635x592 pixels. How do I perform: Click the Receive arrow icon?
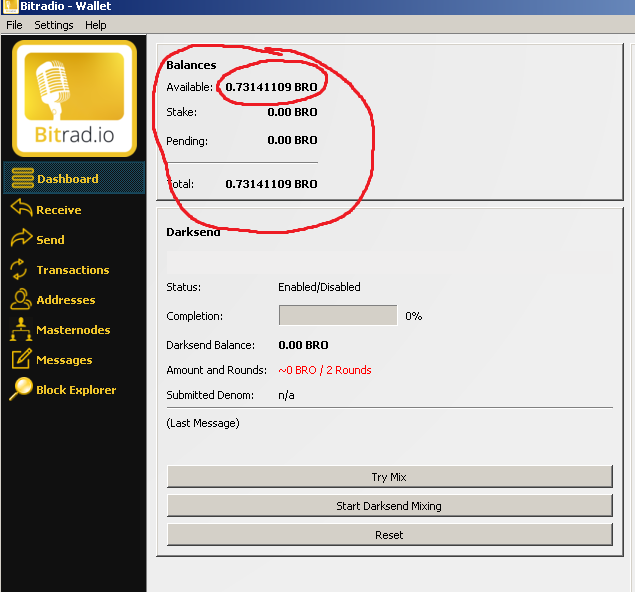pos(21,208)
